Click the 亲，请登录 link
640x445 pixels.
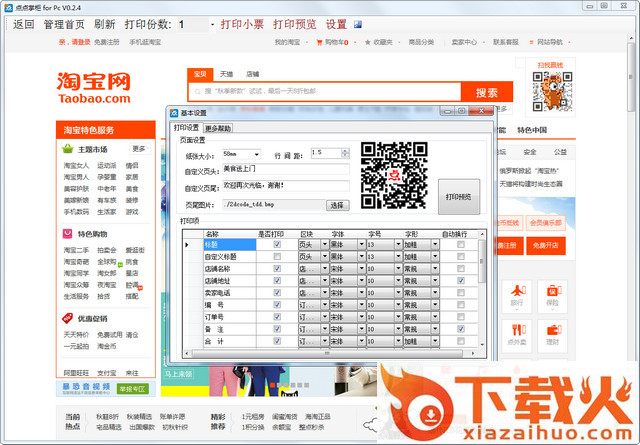74,42
